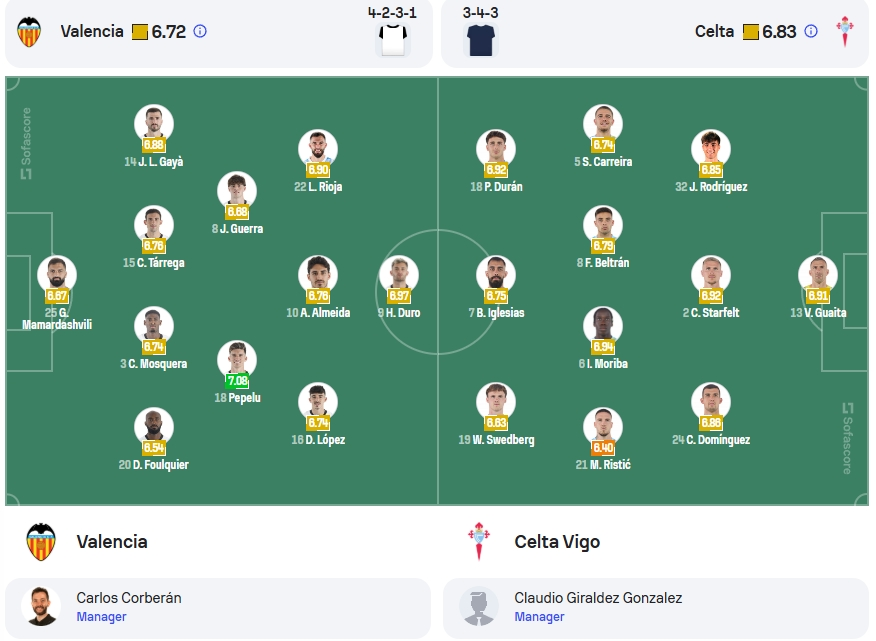876x641 pixels.
Task: Click the J. L. Gayà player name
Action: click(x=161, y=162)
